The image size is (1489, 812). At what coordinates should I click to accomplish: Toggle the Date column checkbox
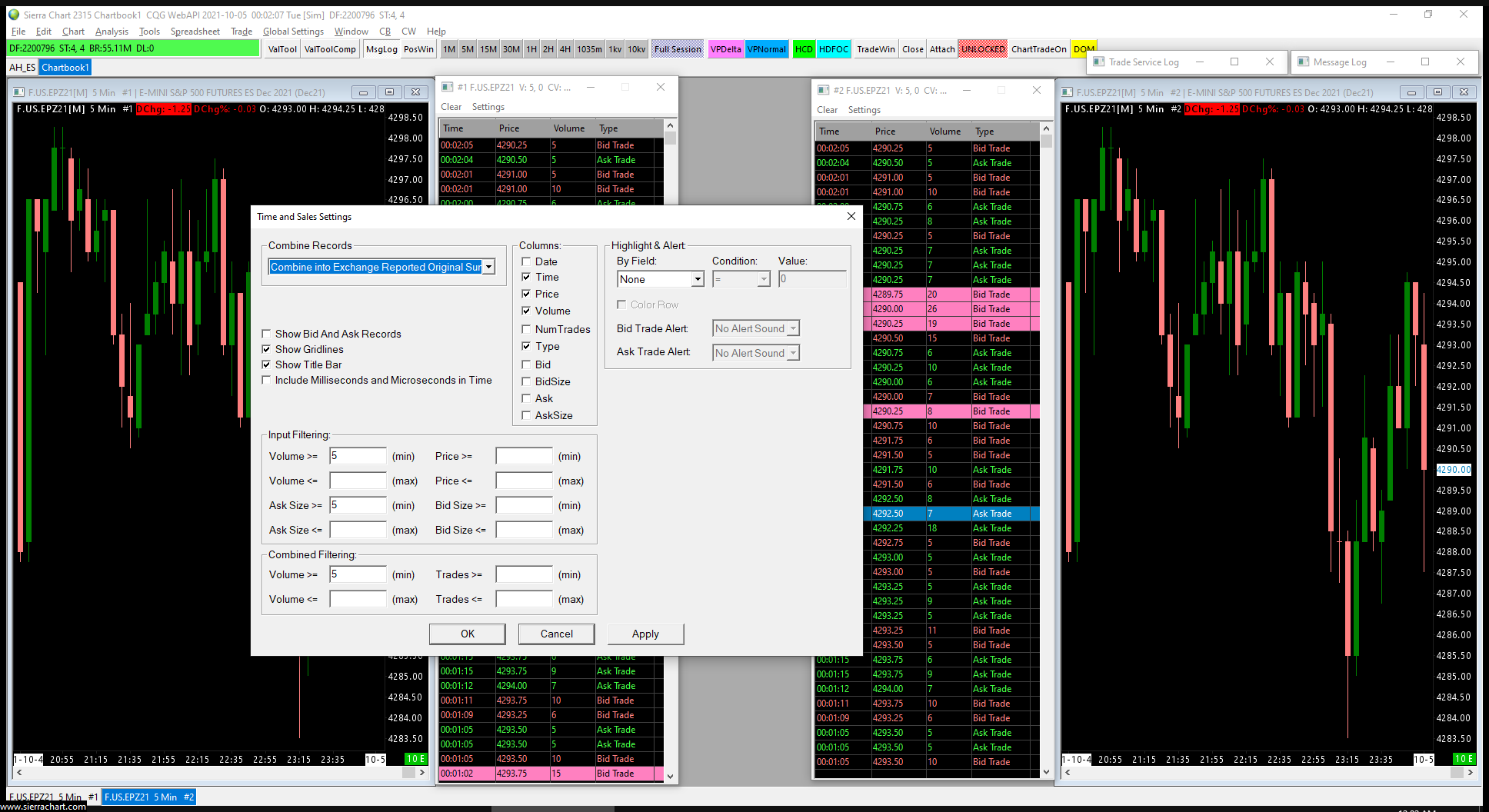click(526, 261)
